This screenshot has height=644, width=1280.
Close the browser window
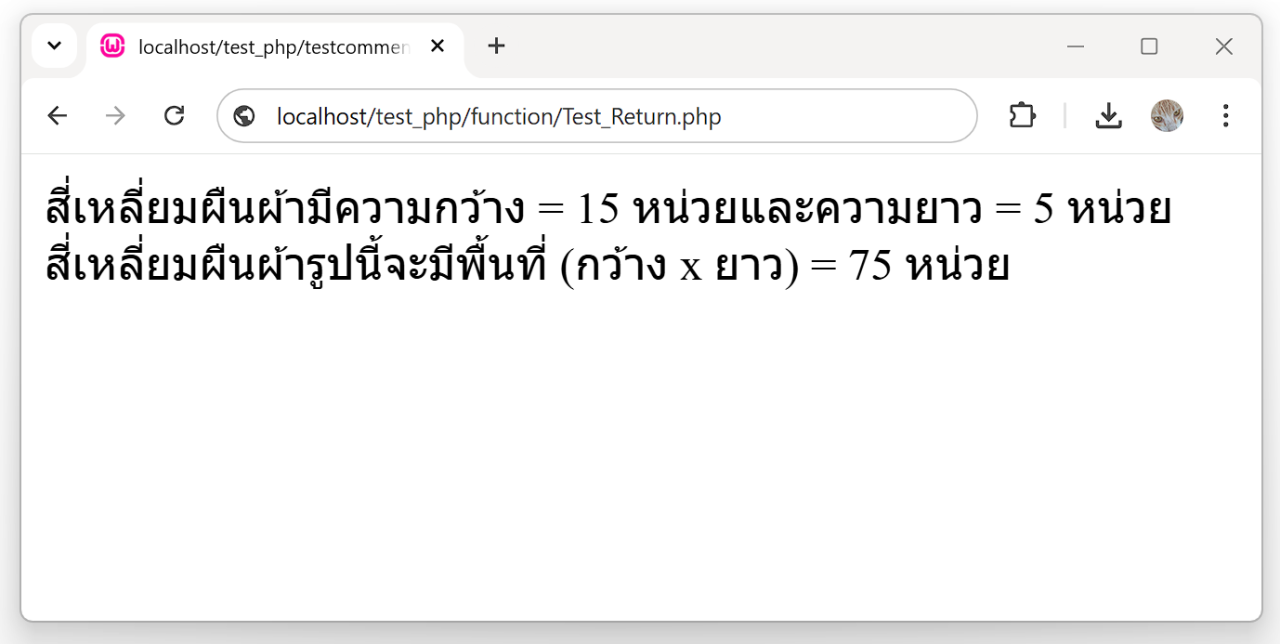point(1223,46)
